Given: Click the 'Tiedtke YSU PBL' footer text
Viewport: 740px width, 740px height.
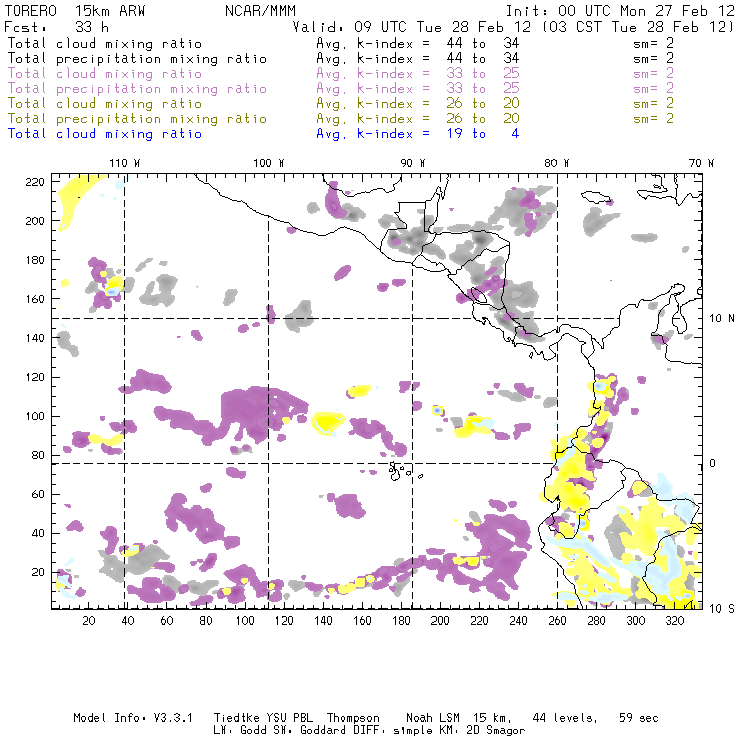Looking at the screenshot, I should click(263, 718).
